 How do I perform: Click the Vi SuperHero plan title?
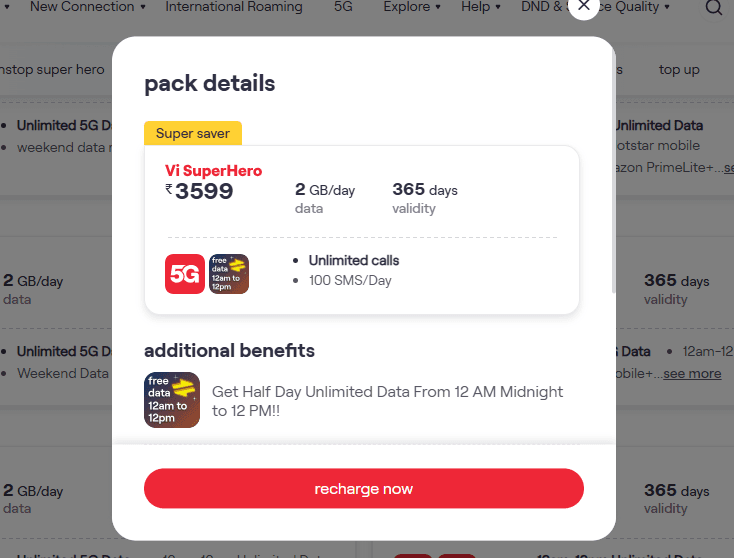[x=213, y=171]
